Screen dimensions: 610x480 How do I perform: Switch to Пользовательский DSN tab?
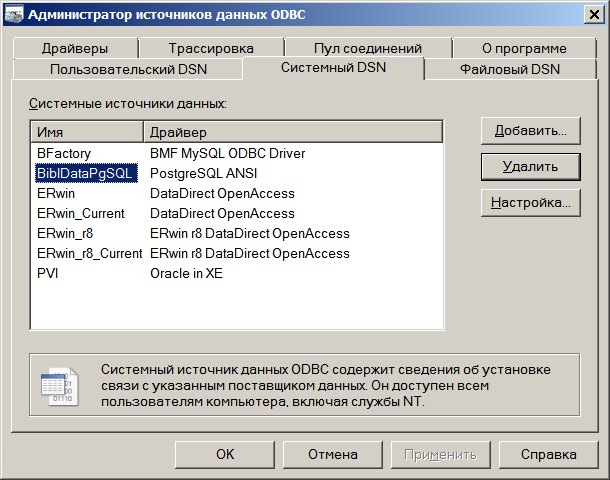click(x=129, y=69)
